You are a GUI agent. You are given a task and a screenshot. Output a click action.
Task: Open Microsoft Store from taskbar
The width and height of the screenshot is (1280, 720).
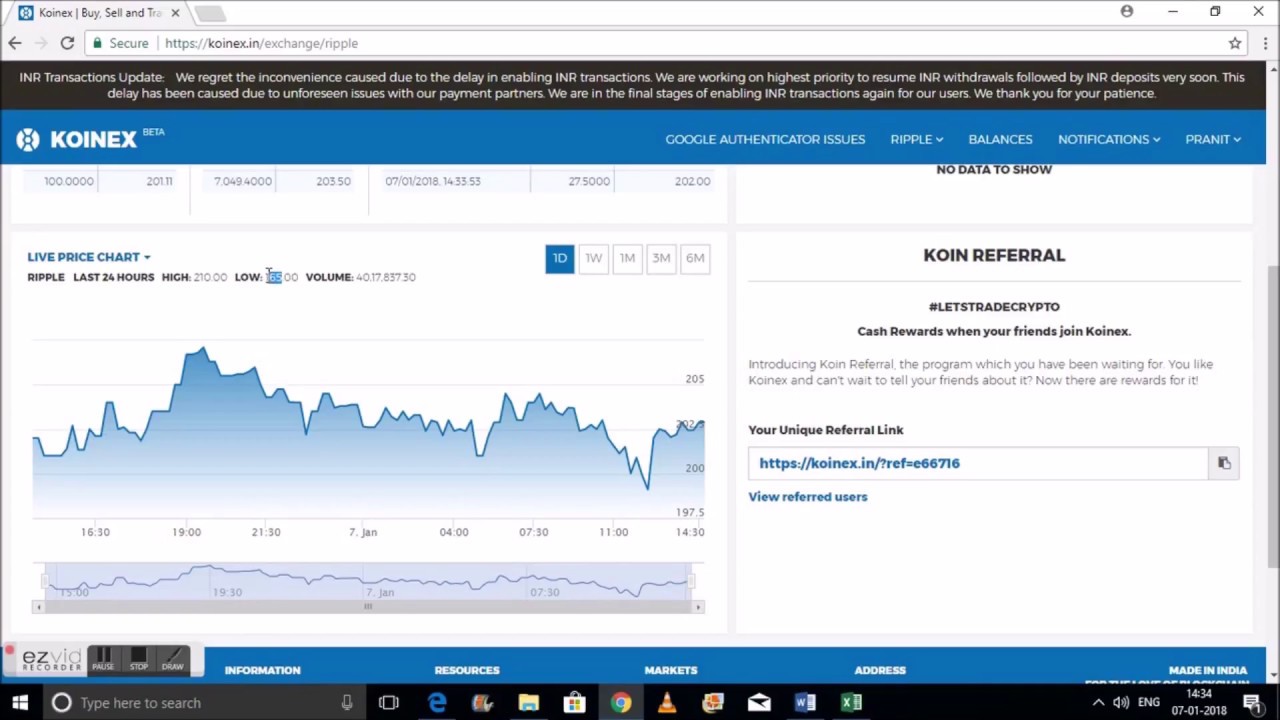point(575,703)
